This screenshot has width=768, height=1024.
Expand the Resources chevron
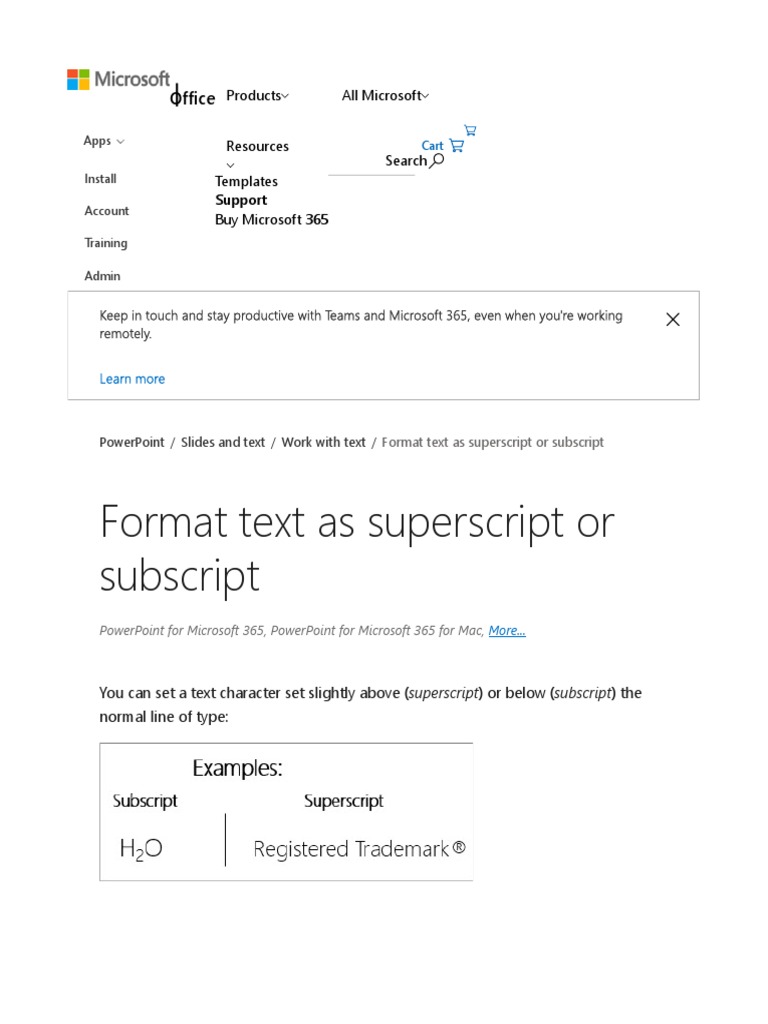[x=230, y=165]
